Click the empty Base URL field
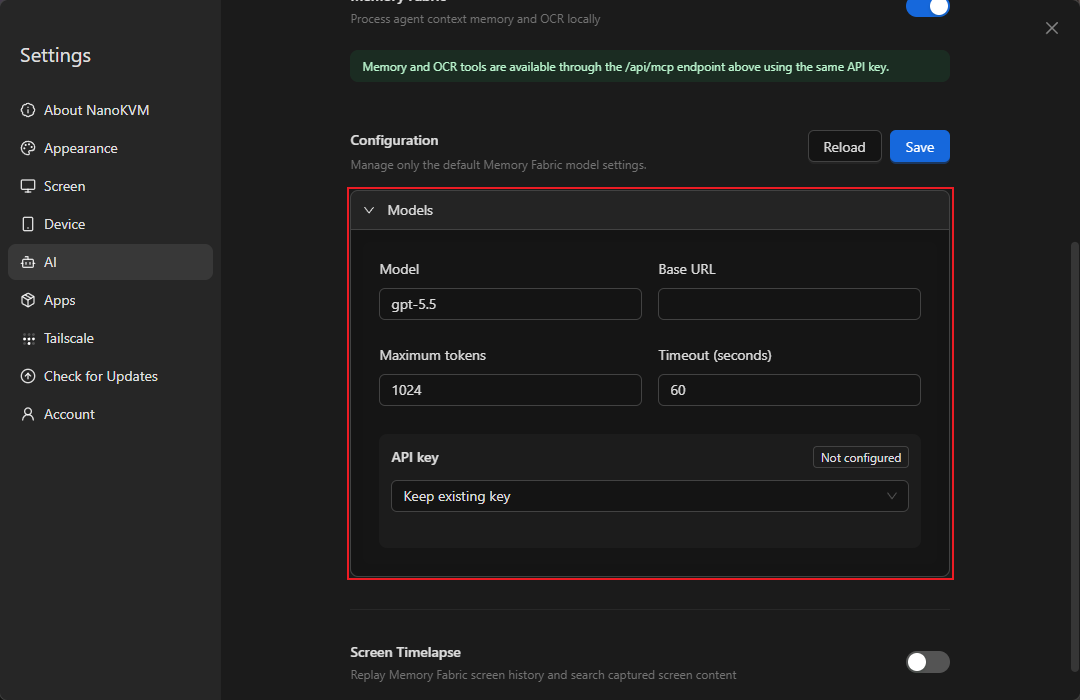This screenshot has height=700, width=1080. (789, 304)
